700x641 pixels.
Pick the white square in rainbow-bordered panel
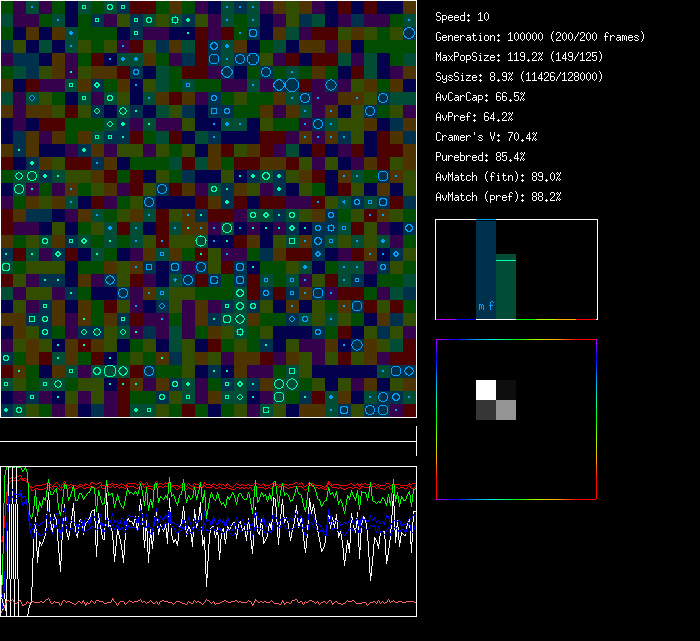(486, 390)
